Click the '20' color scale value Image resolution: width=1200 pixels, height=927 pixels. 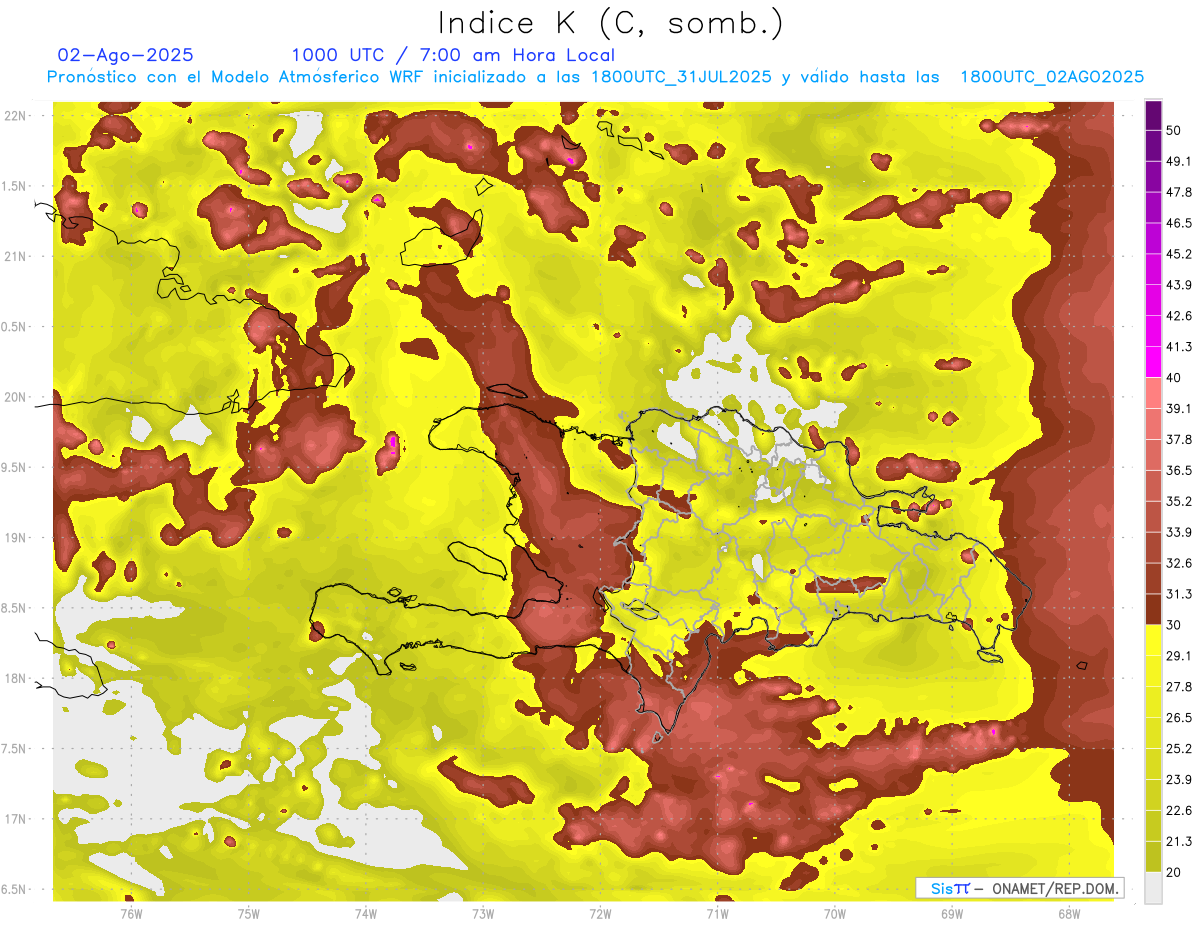point(1174,872)
